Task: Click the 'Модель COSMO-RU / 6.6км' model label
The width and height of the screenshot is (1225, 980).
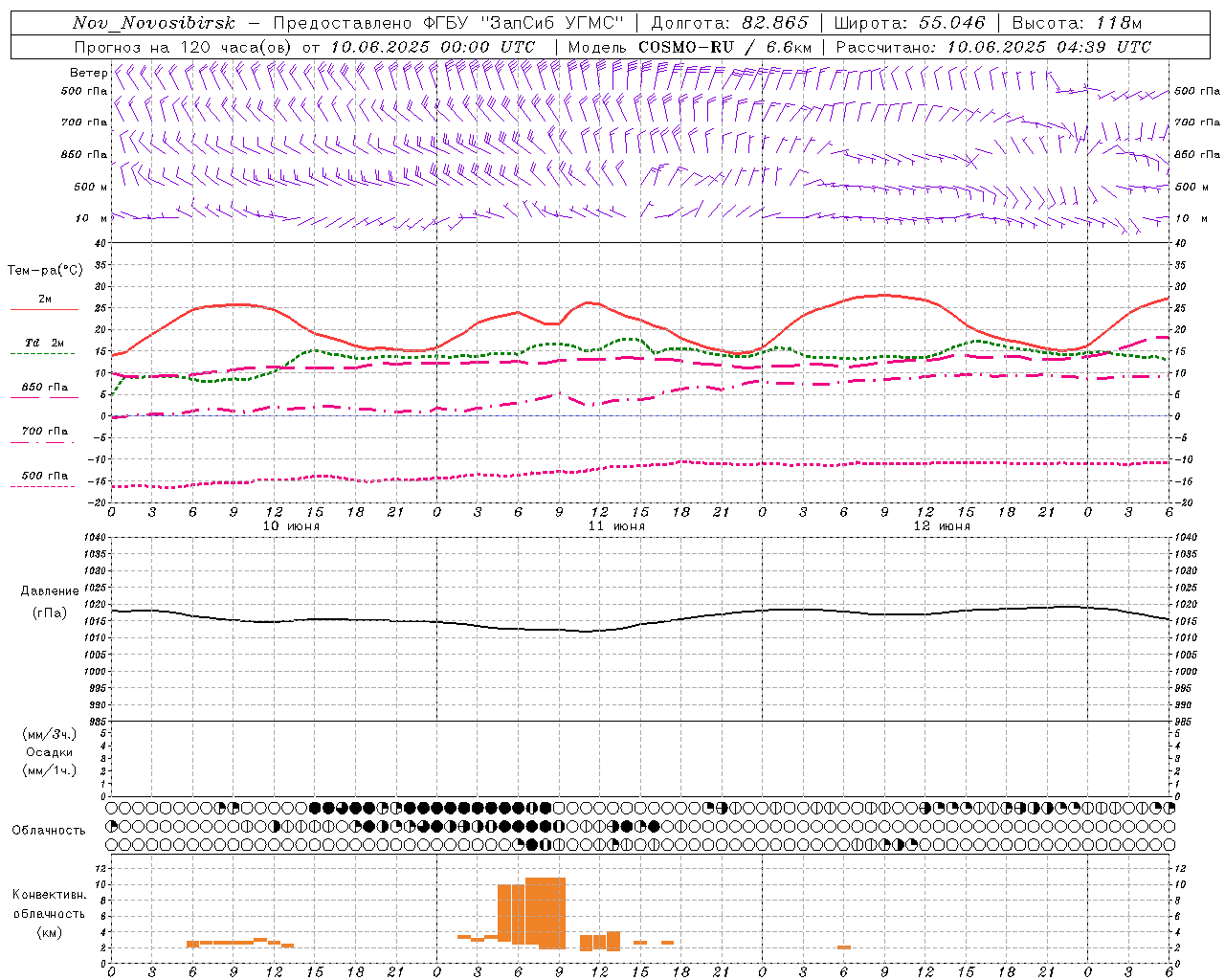Action: [689, 47]
